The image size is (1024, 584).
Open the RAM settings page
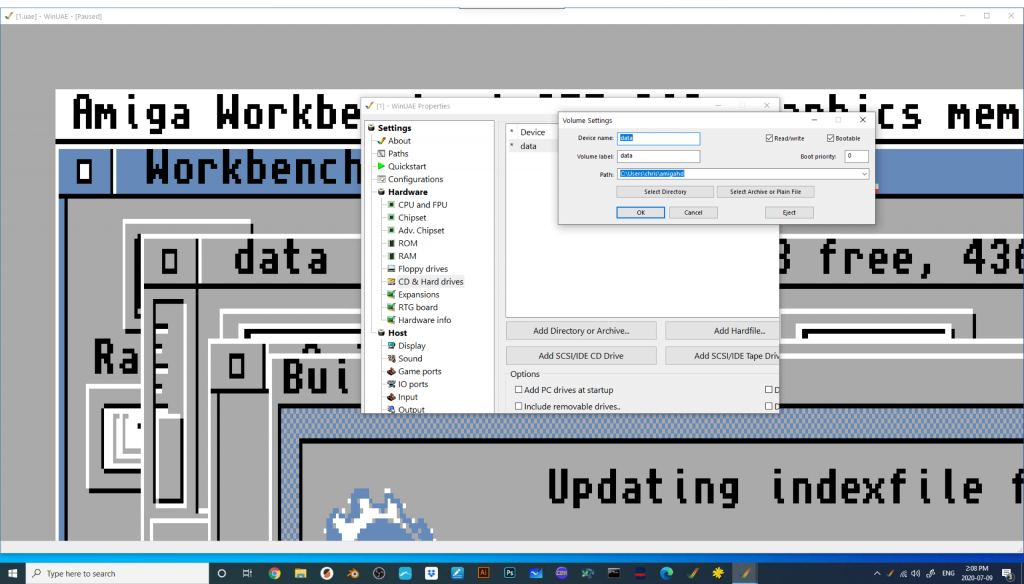tap(407, 256)
